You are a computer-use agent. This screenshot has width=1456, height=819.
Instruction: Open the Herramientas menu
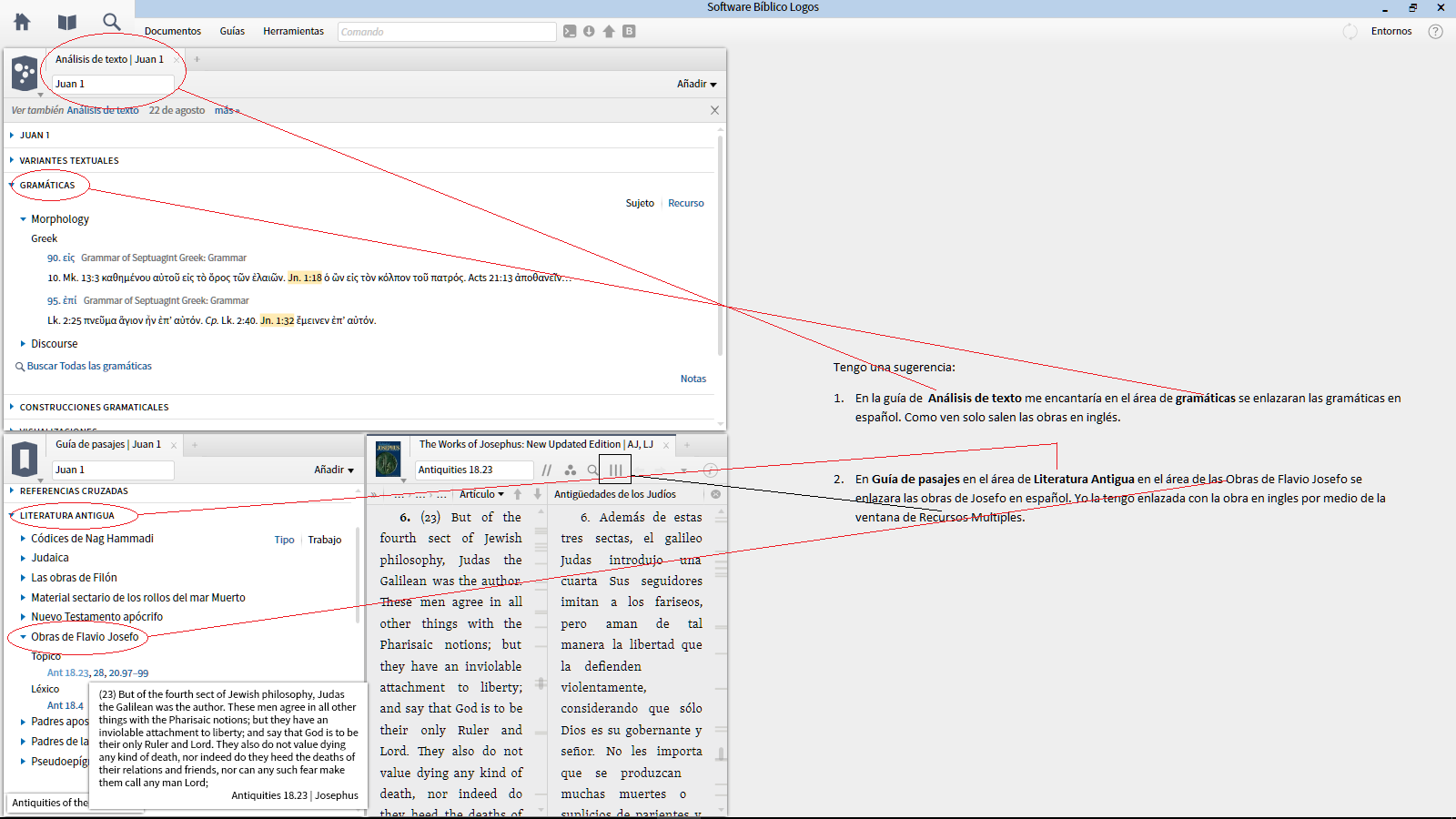(x=293, y=31)
